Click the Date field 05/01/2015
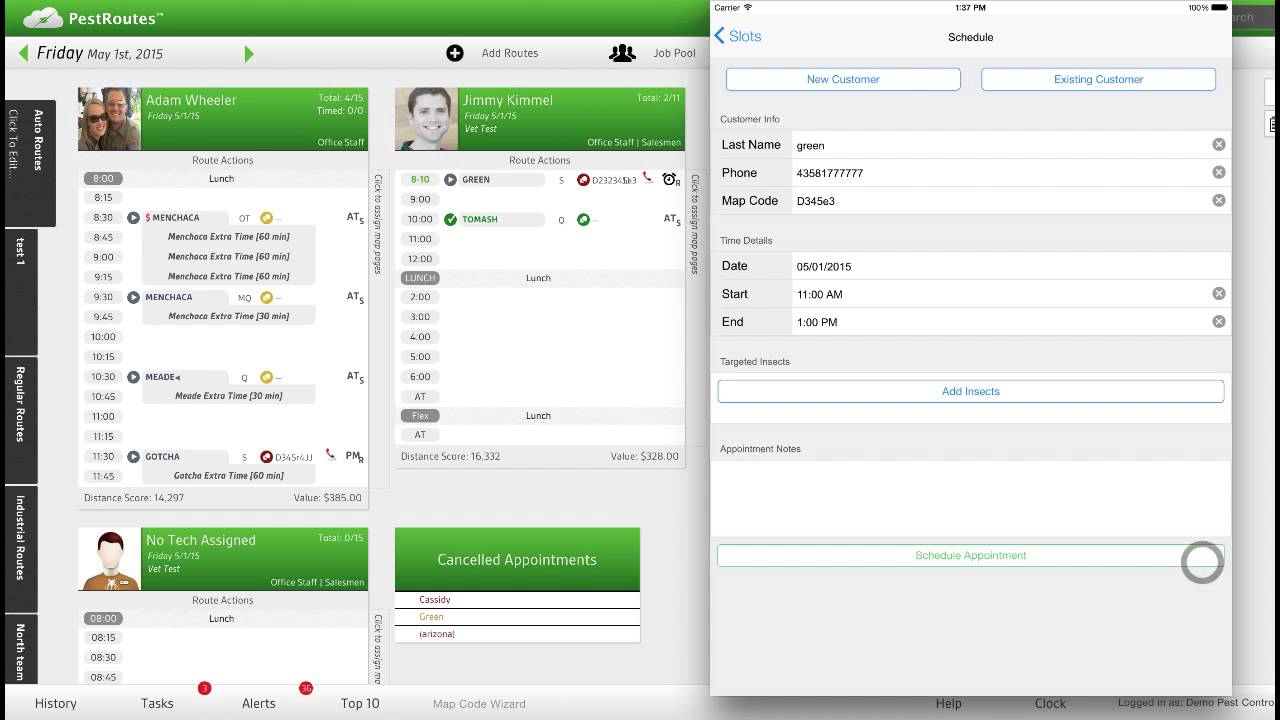1280x720 pixels. pos(1010,266)
